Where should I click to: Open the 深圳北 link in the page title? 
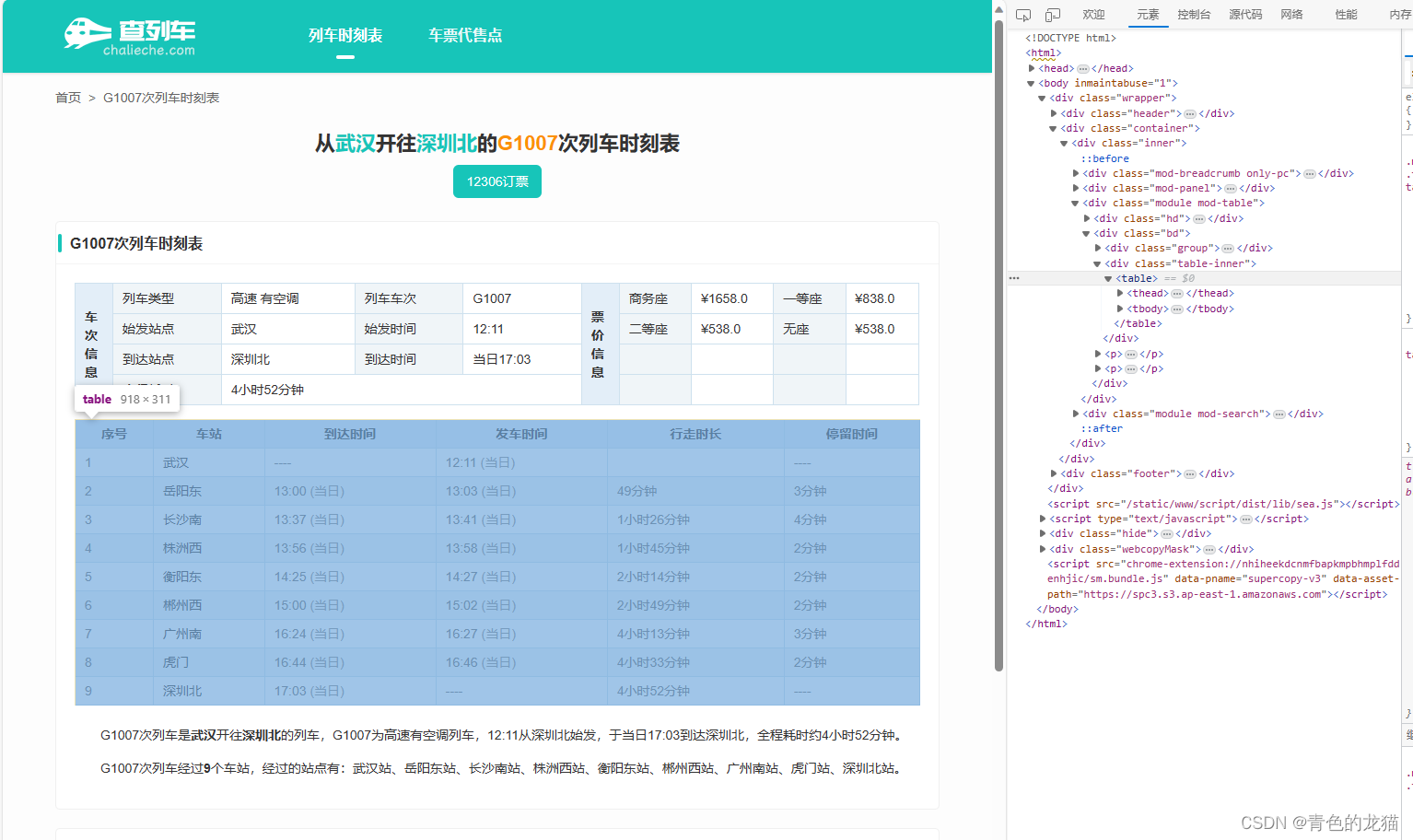pyautogui.click(x=447, y=144)
